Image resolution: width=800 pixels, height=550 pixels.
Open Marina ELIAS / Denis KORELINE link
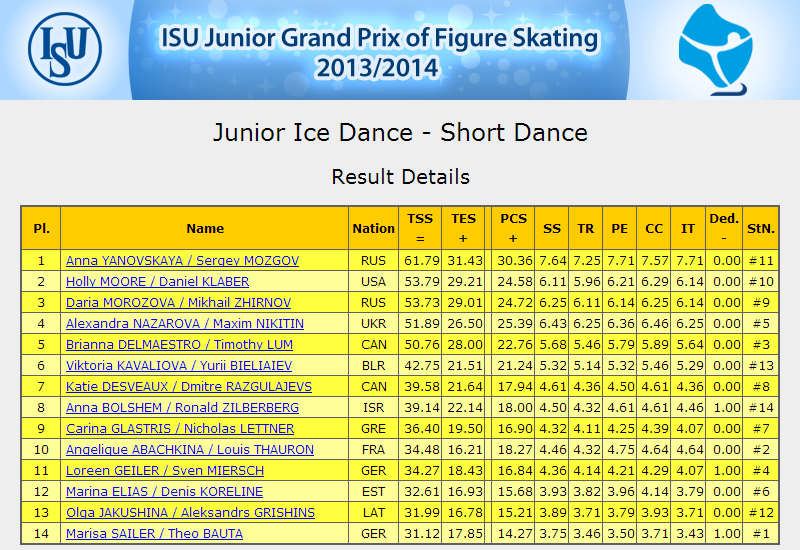[x=164, y=491]
